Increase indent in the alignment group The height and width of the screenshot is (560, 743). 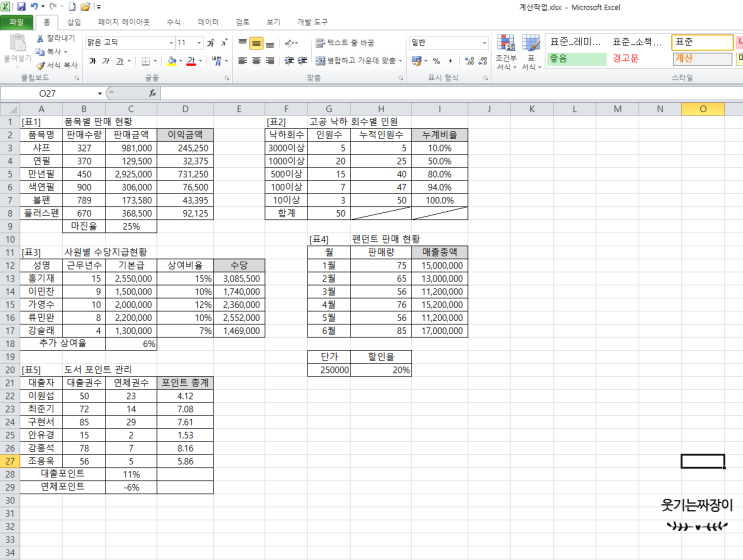302,61
